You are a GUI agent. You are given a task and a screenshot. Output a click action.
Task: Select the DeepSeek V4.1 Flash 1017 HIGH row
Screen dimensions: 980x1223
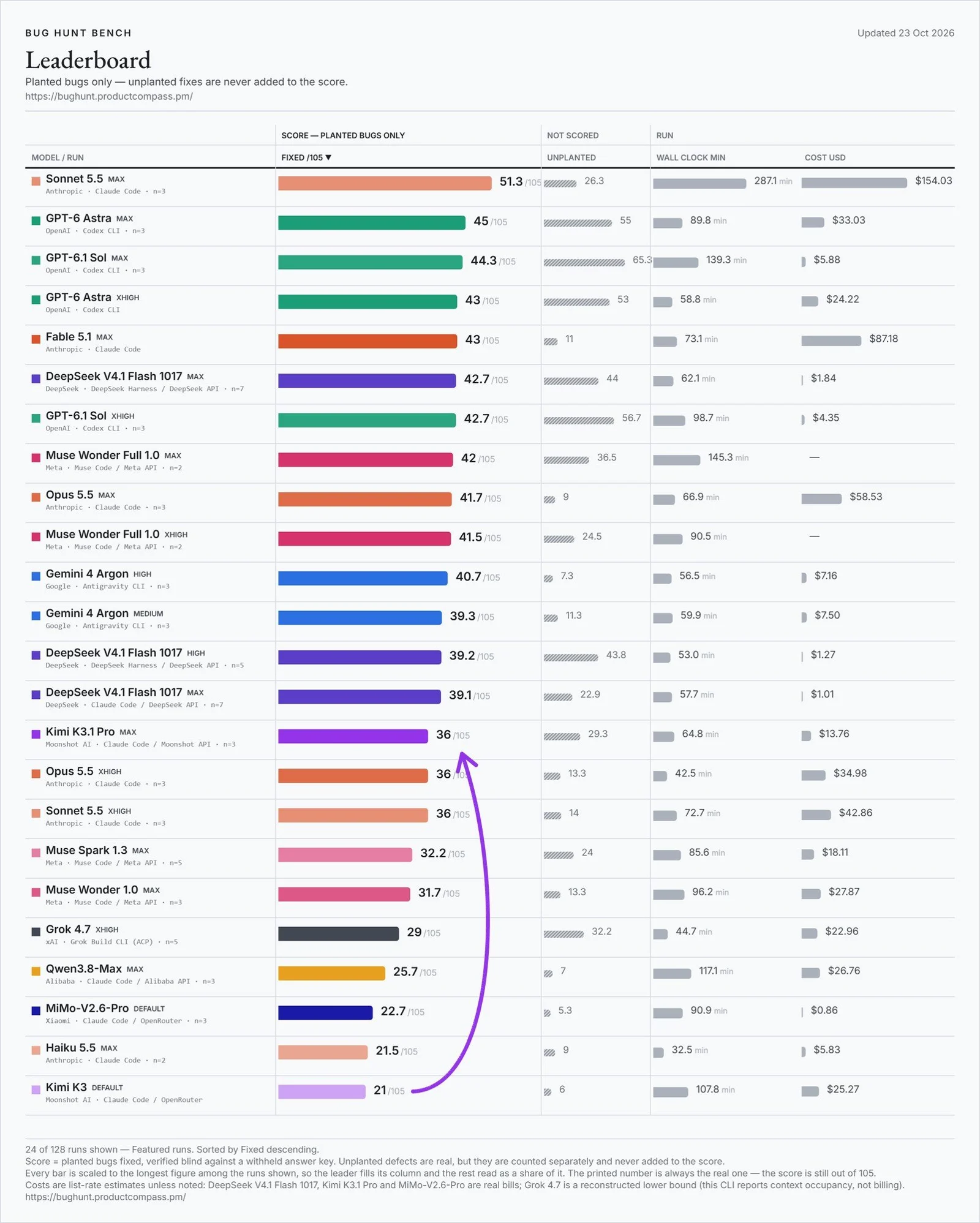(x=489, y=661)
